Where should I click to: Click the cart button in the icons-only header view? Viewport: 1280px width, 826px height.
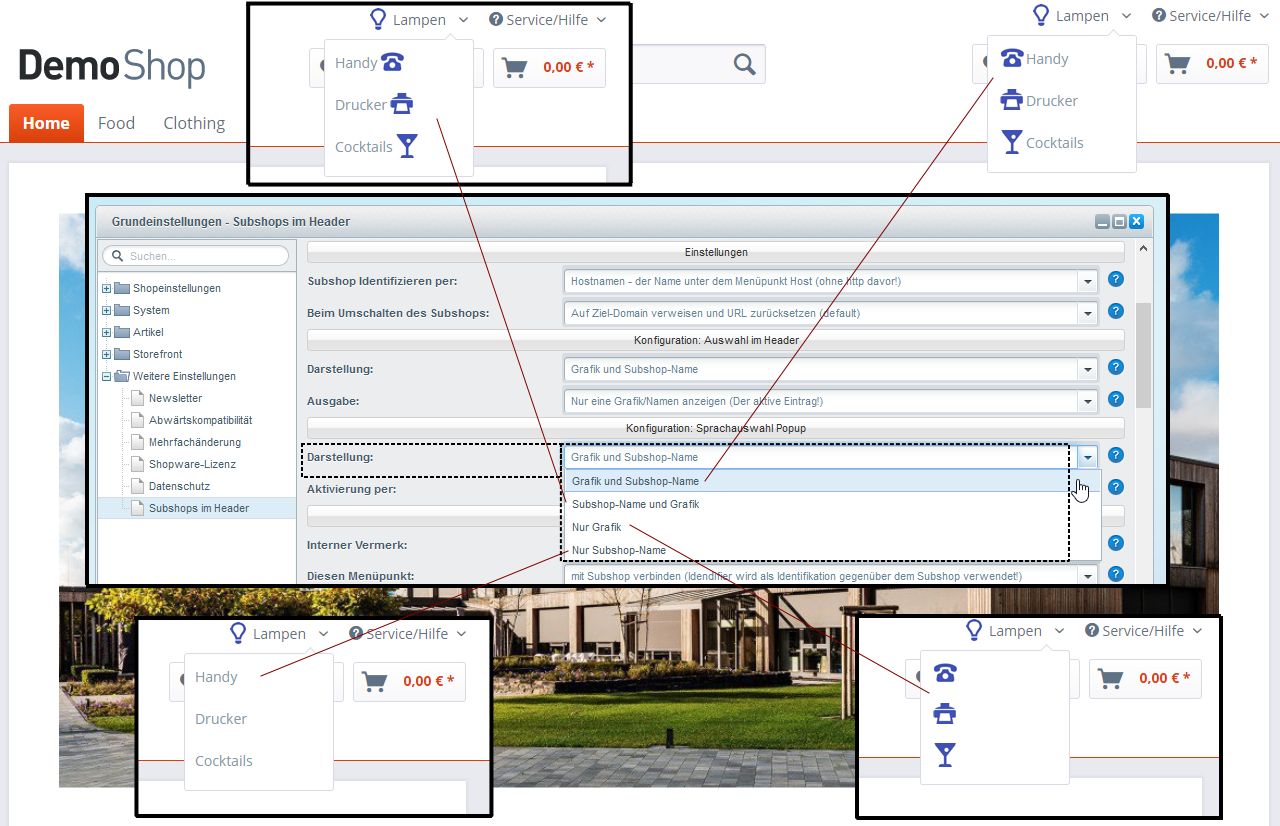tap(1145, 678)
